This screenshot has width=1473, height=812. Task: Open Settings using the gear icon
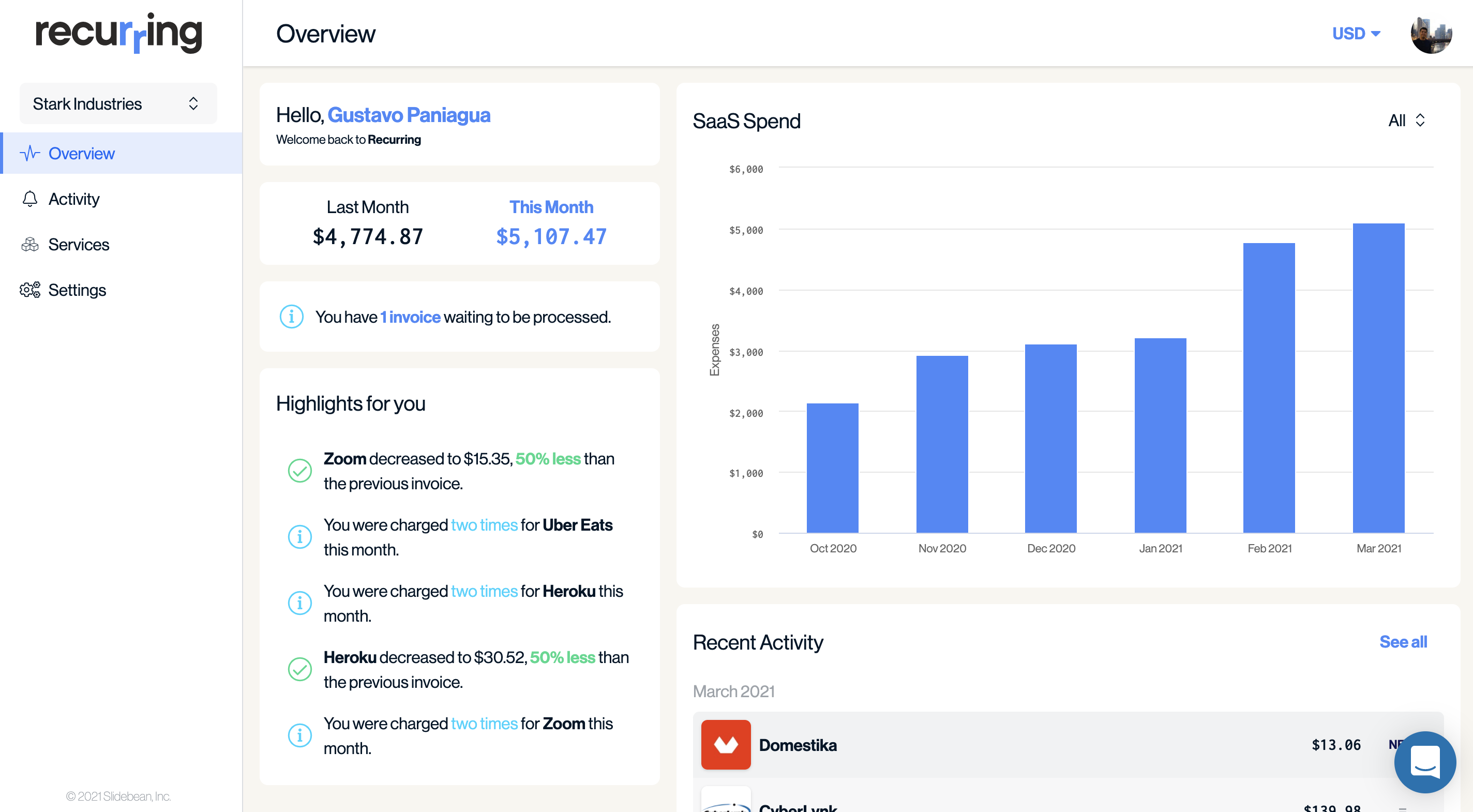click(29, 290)
